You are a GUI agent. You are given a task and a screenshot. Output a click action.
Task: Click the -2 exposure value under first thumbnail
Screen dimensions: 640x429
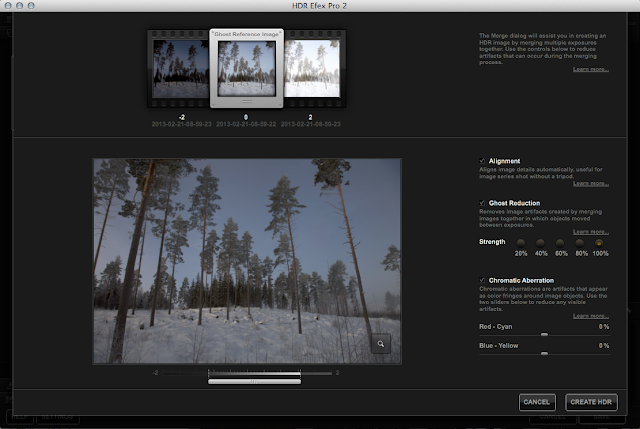click(182, 117)
